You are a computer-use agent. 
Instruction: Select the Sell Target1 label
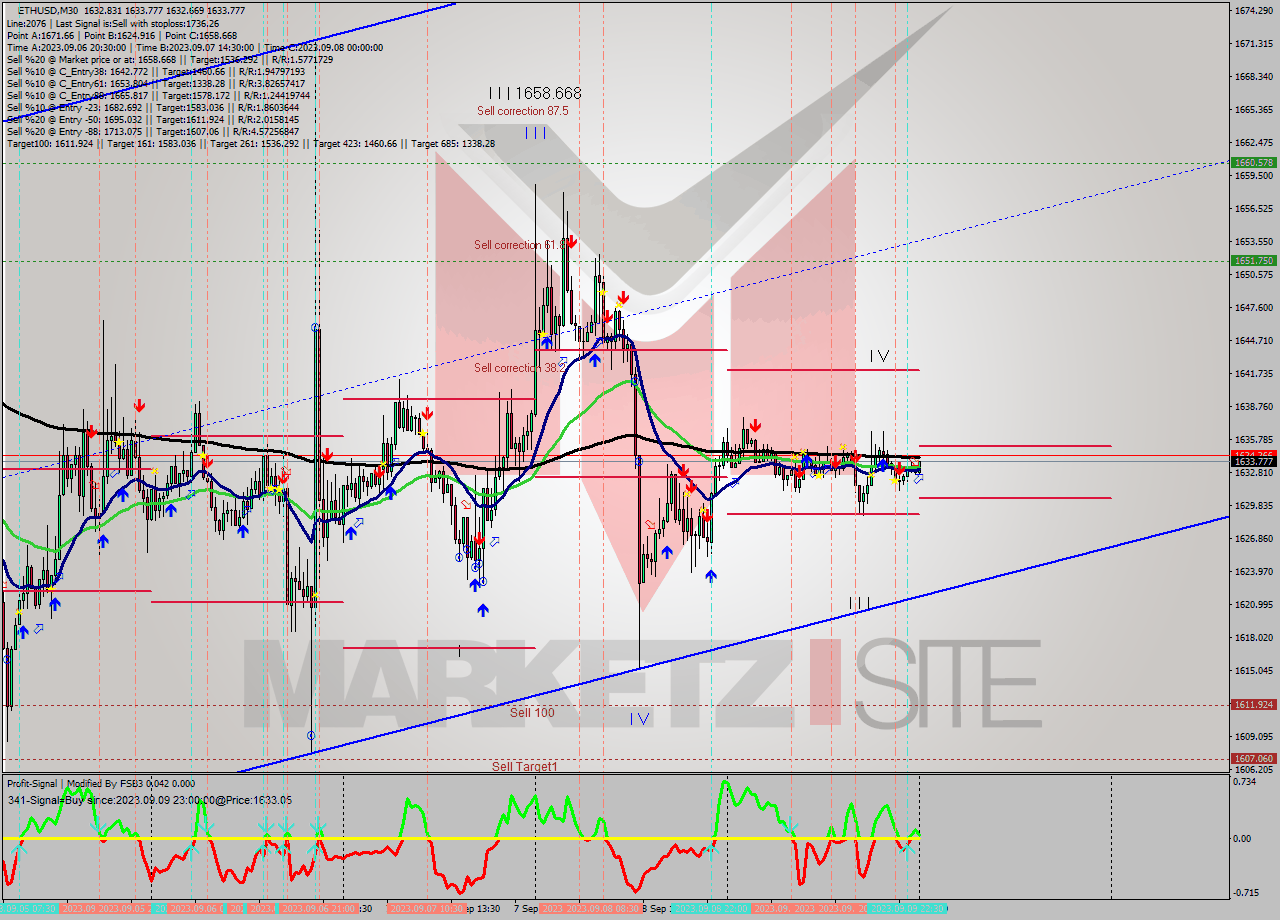click(x=524, y=766)
